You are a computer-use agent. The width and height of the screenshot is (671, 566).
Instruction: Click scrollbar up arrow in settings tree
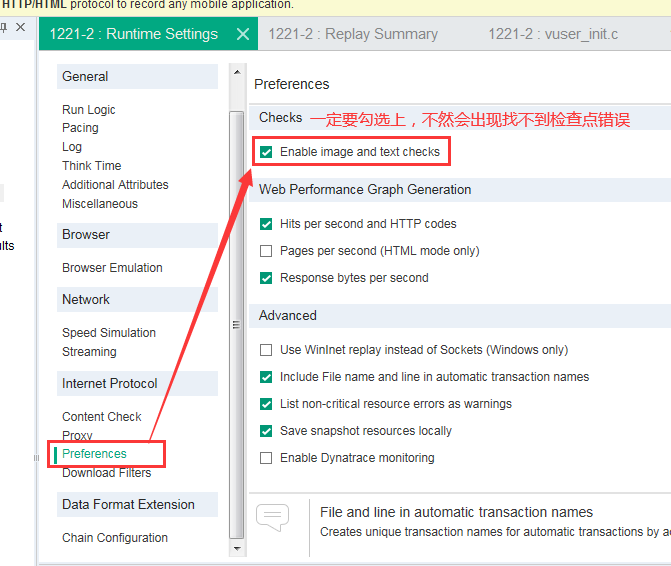pyautogui.click(x=237, y=72)
